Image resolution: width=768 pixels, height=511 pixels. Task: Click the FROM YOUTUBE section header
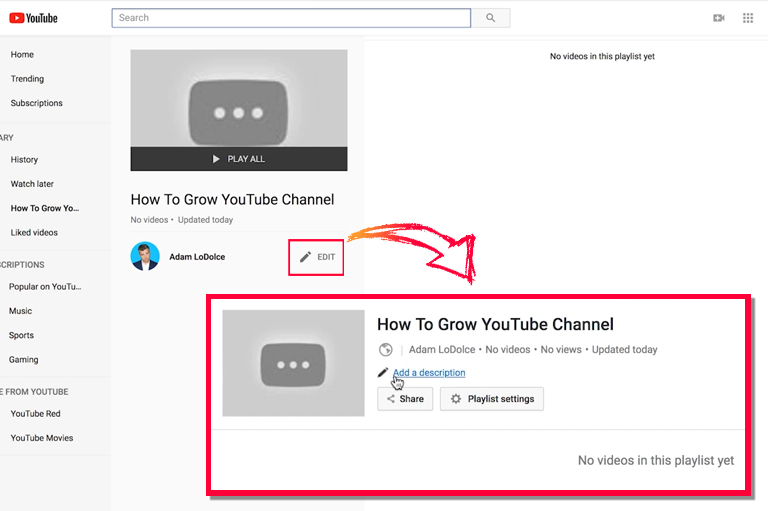pos(34,392)
